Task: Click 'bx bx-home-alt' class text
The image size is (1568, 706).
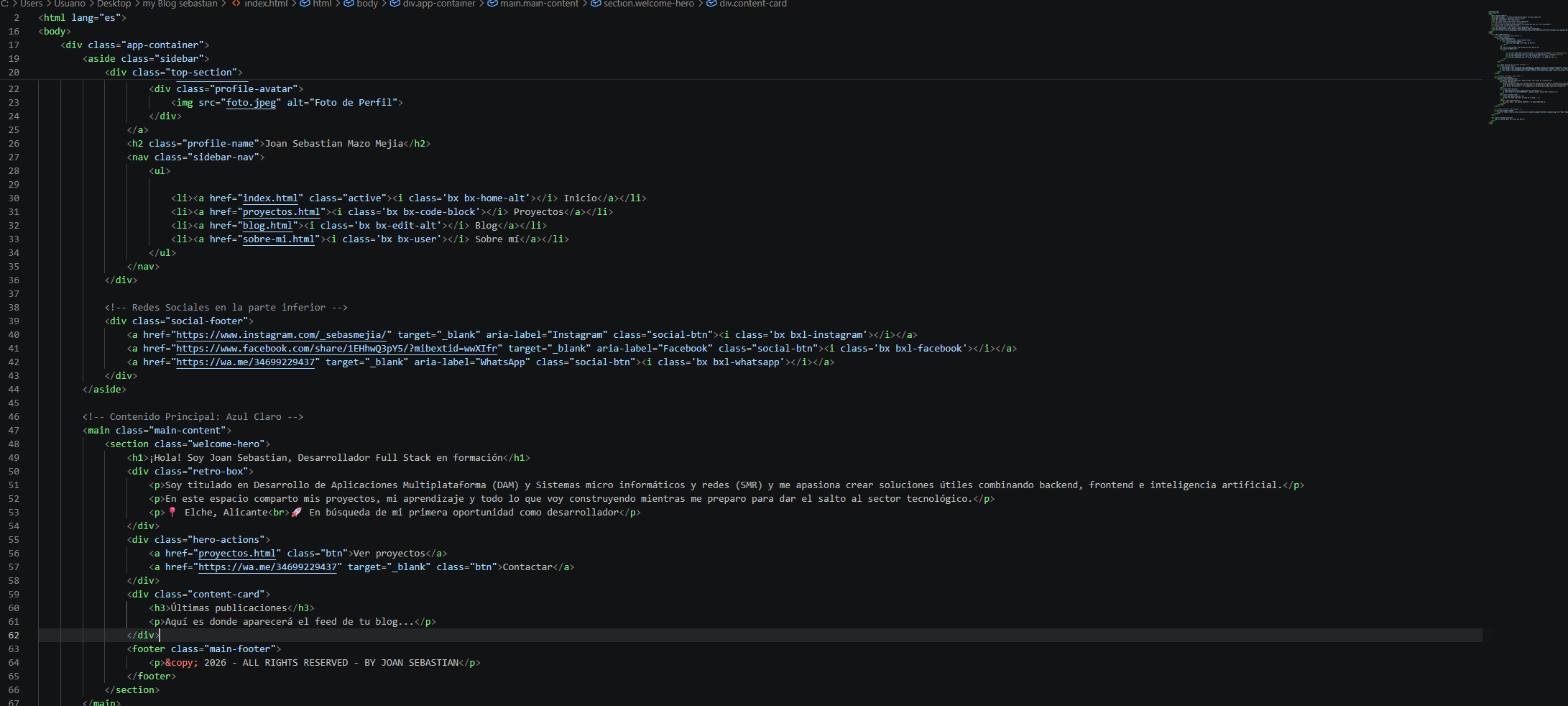Action: 488,198
